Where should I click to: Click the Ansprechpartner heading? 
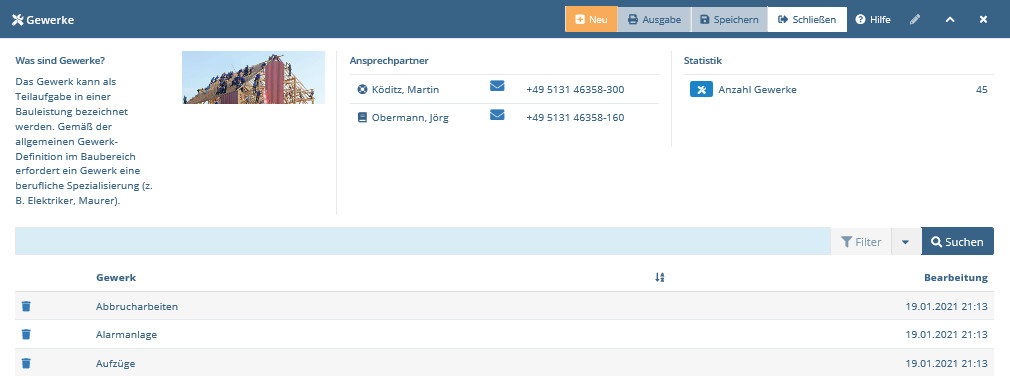pyautogui.click(x=389, y=61)
